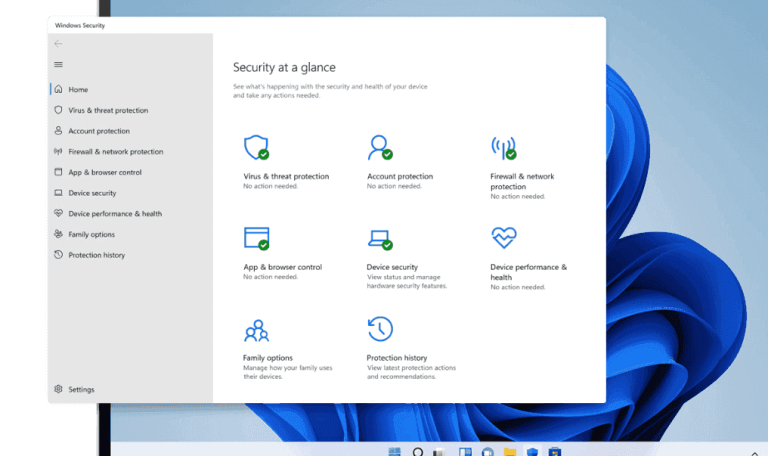Click the "See what's happening" description text

click(x=330, y=91)
